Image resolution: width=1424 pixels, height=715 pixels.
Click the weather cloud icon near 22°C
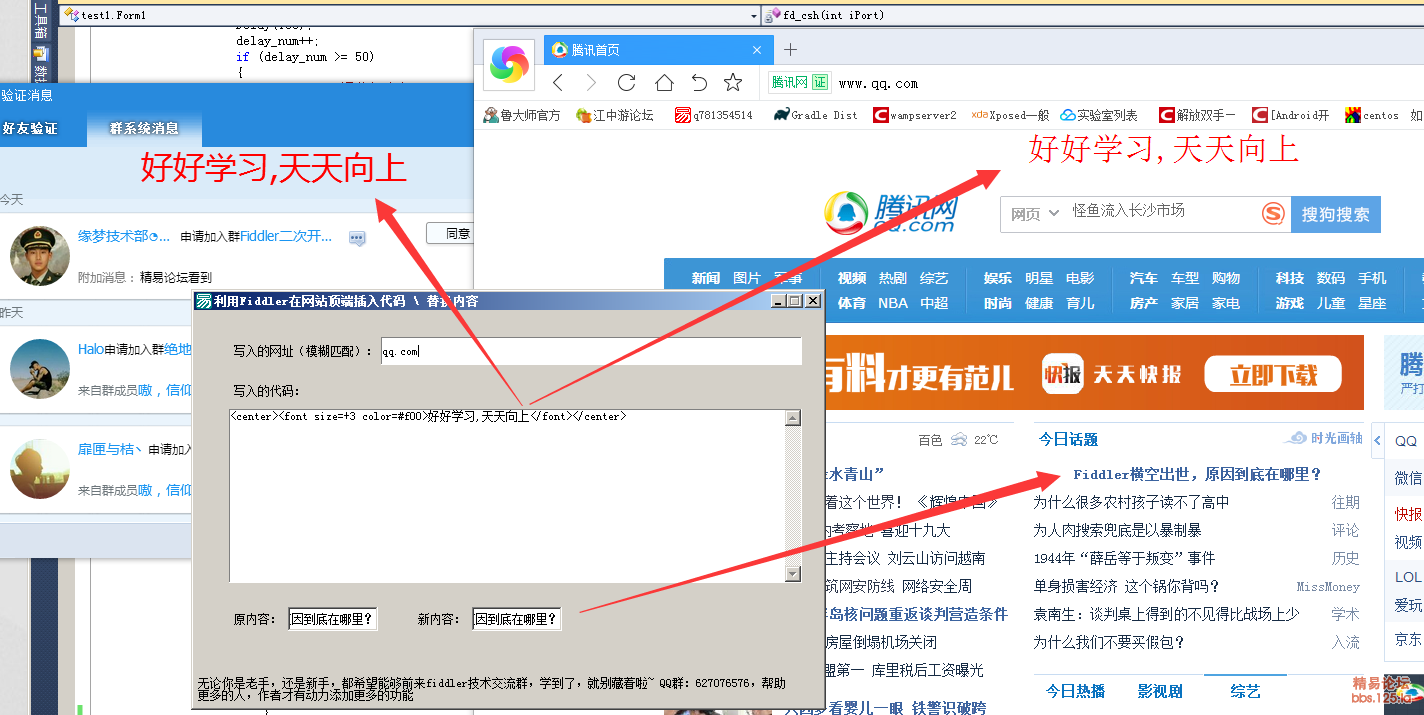959,439
